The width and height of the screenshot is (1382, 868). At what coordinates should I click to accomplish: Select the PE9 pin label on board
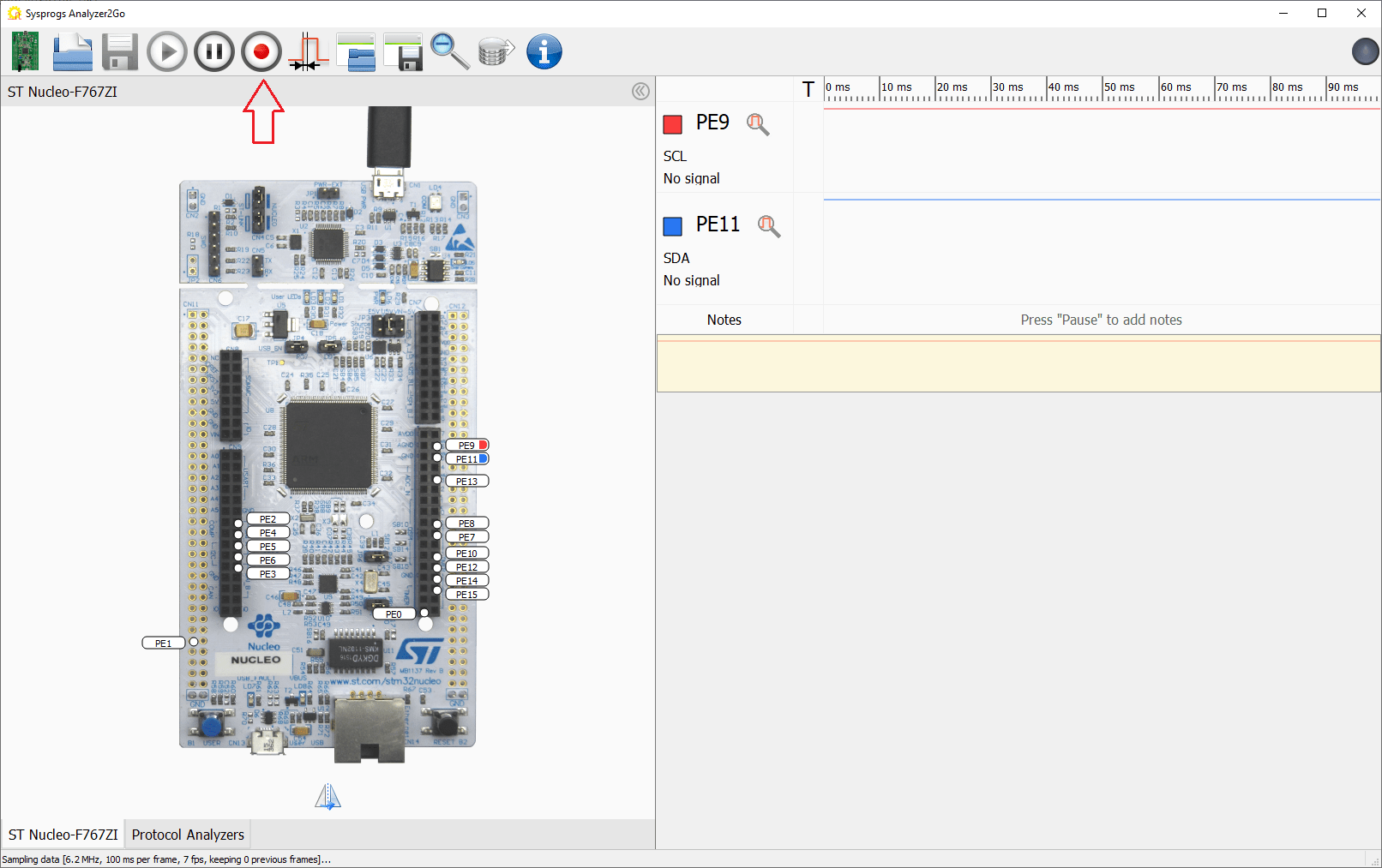pos(466,445)
